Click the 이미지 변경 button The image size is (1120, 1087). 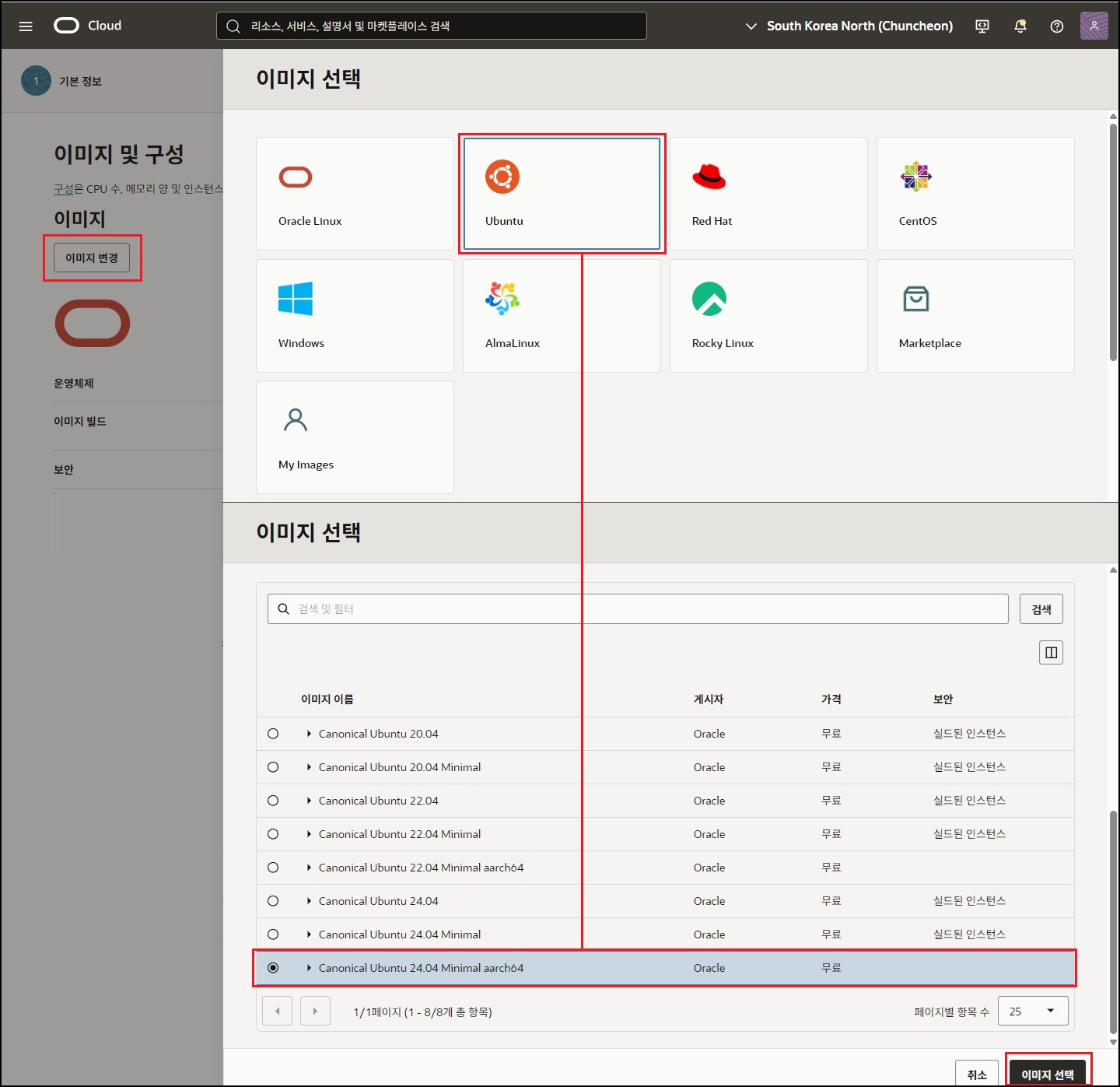(92, 258)
